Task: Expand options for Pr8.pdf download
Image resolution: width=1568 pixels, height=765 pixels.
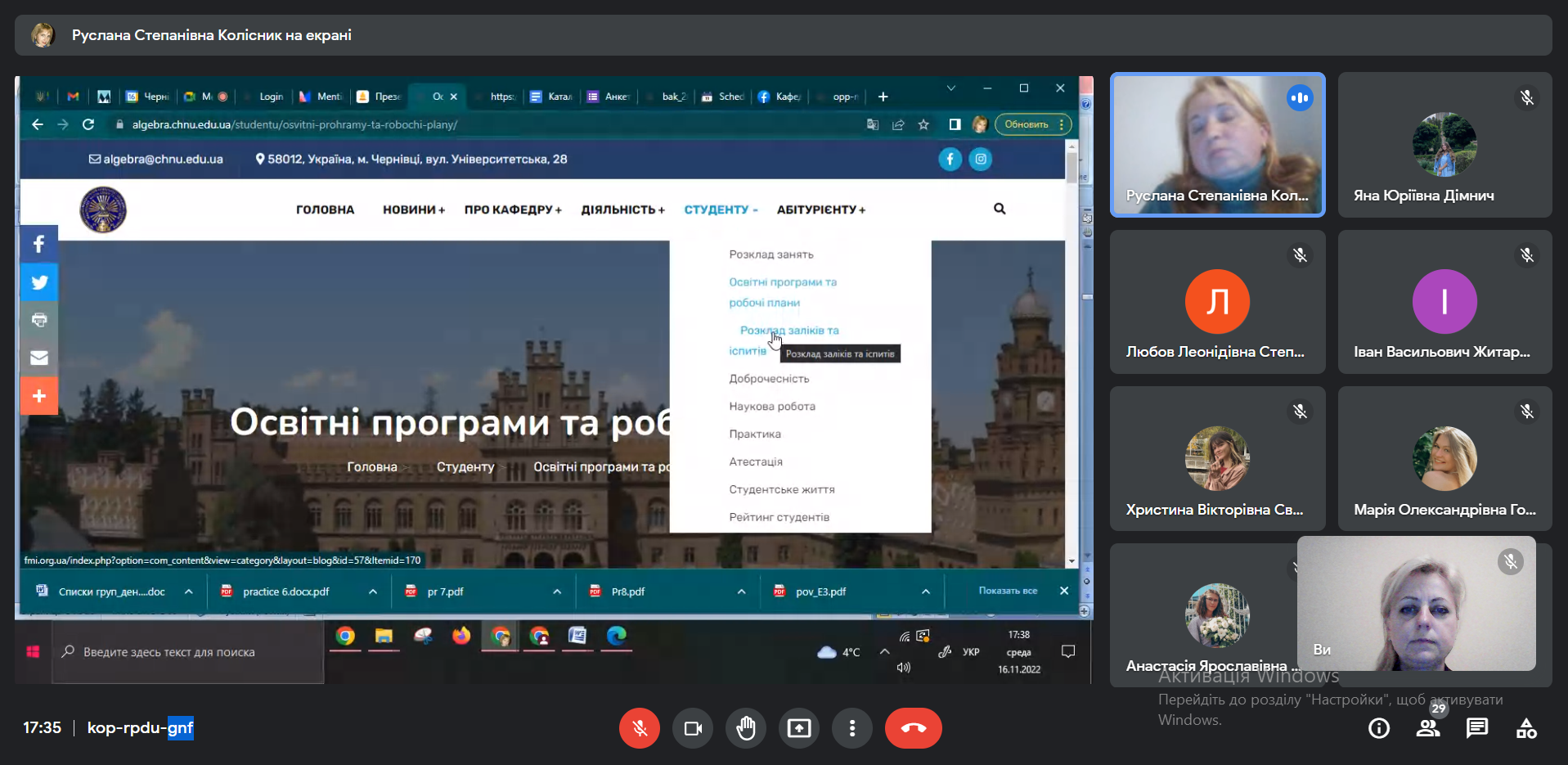Action: [741, 592]
